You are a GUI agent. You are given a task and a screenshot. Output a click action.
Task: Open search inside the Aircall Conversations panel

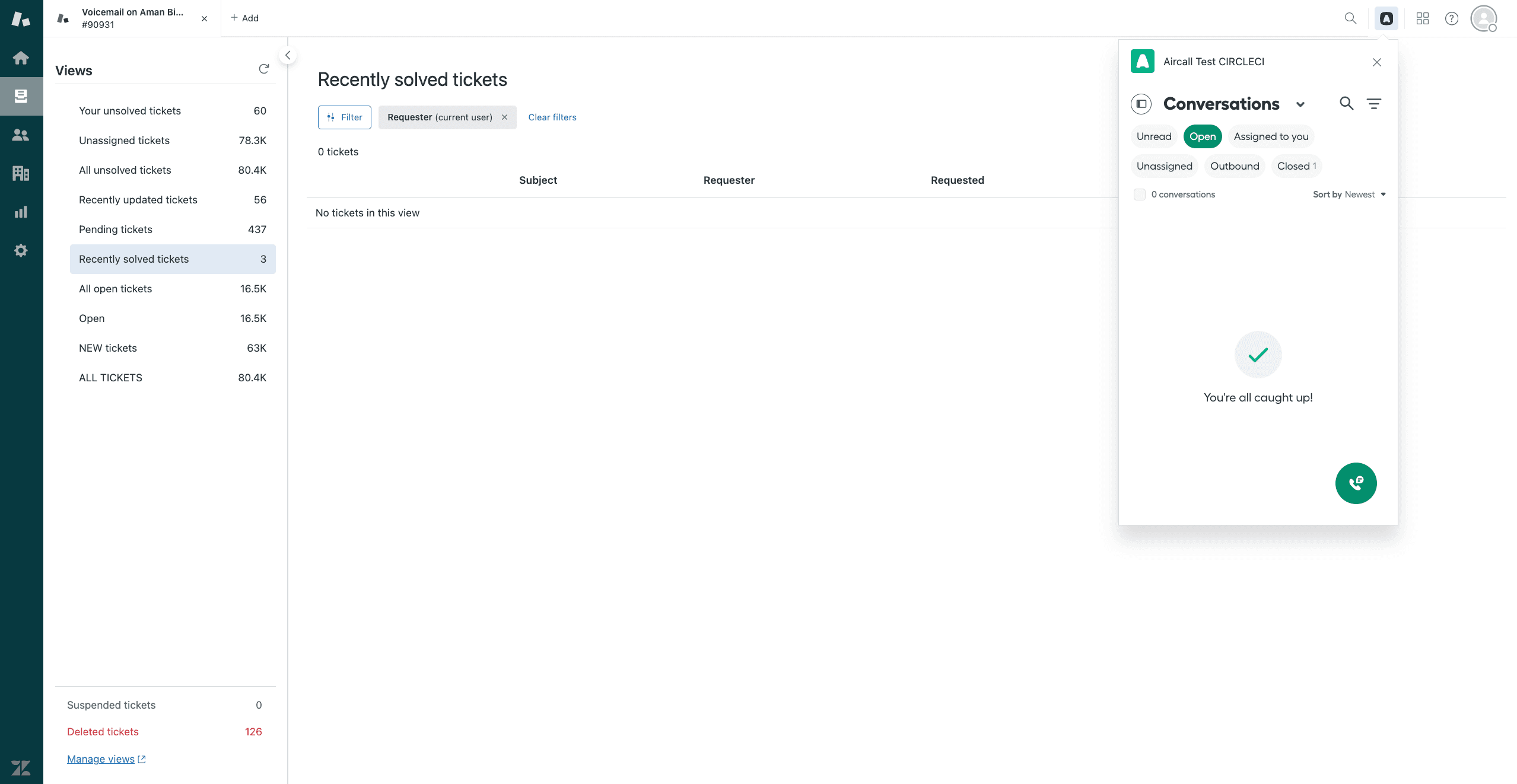[x=1346, y=103]
